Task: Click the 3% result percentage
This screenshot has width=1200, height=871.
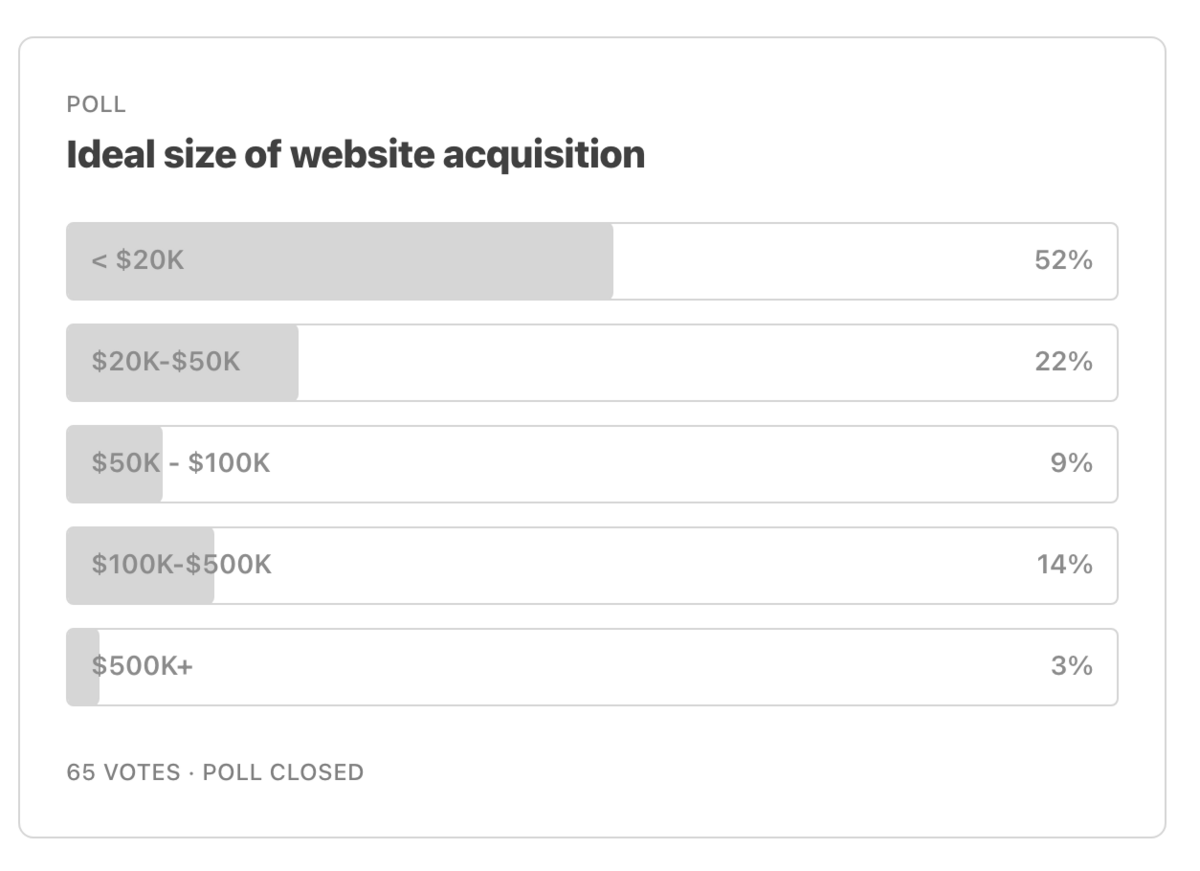Action: click(1071, 667)
